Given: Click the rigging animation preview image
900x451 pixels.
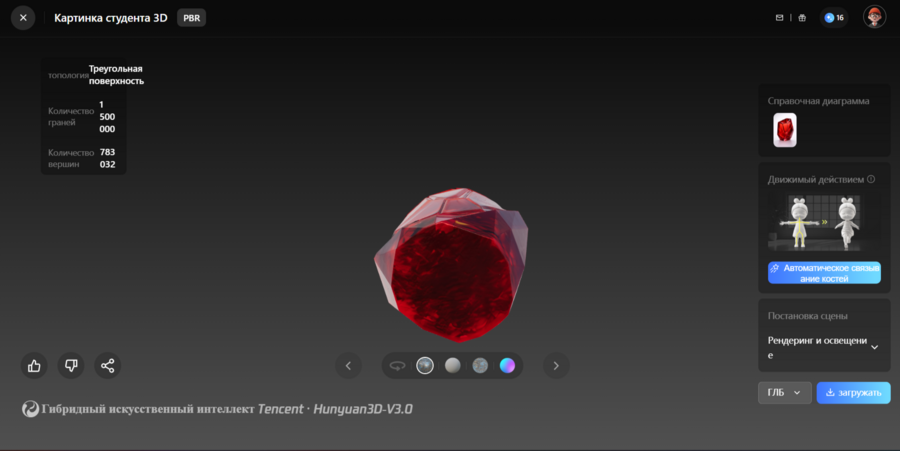Looking at the screenshot, I should [824, 223].
